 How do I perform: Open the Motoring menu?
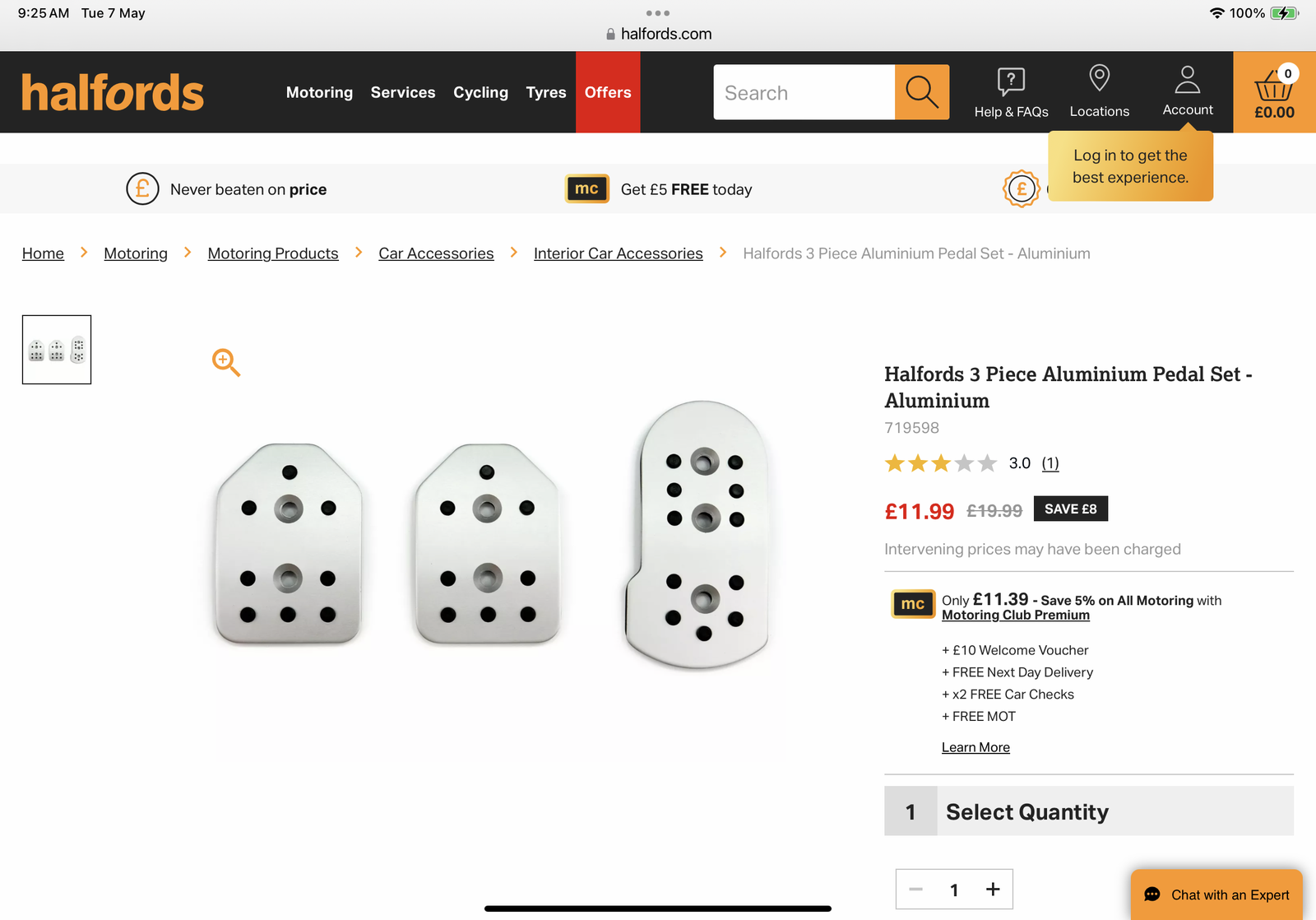(319, 92)
